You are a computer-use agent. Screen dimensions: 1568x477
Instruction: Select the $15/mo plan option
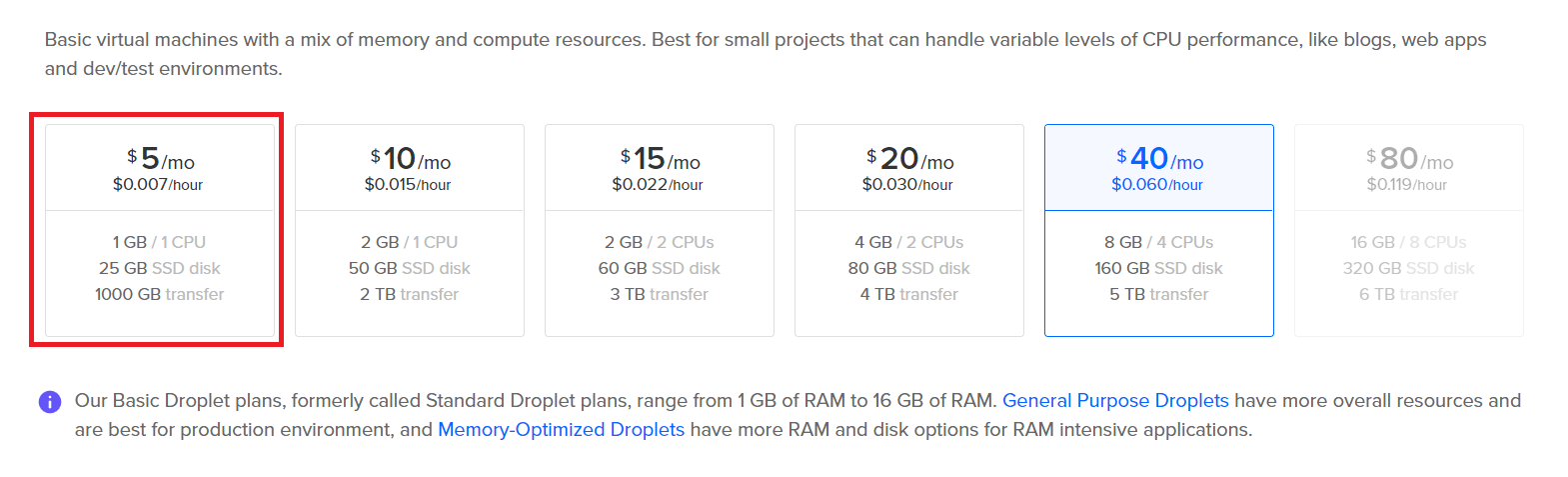click(660, 230)
